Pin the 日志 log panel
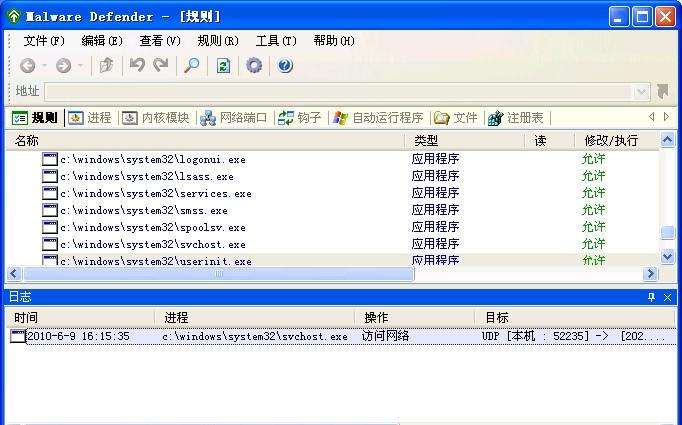This screenshot has height=425, width=682. point(651,297)
